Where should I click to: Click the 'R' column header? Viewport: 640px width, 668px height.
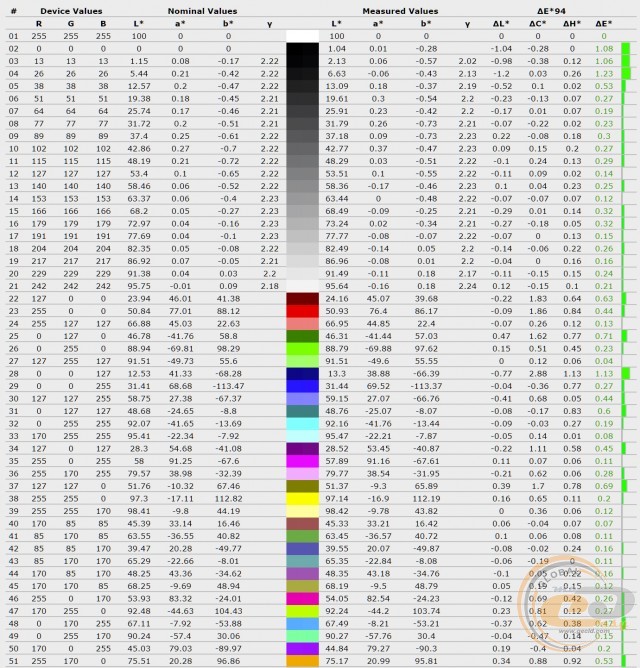click(x=39, y=24)
